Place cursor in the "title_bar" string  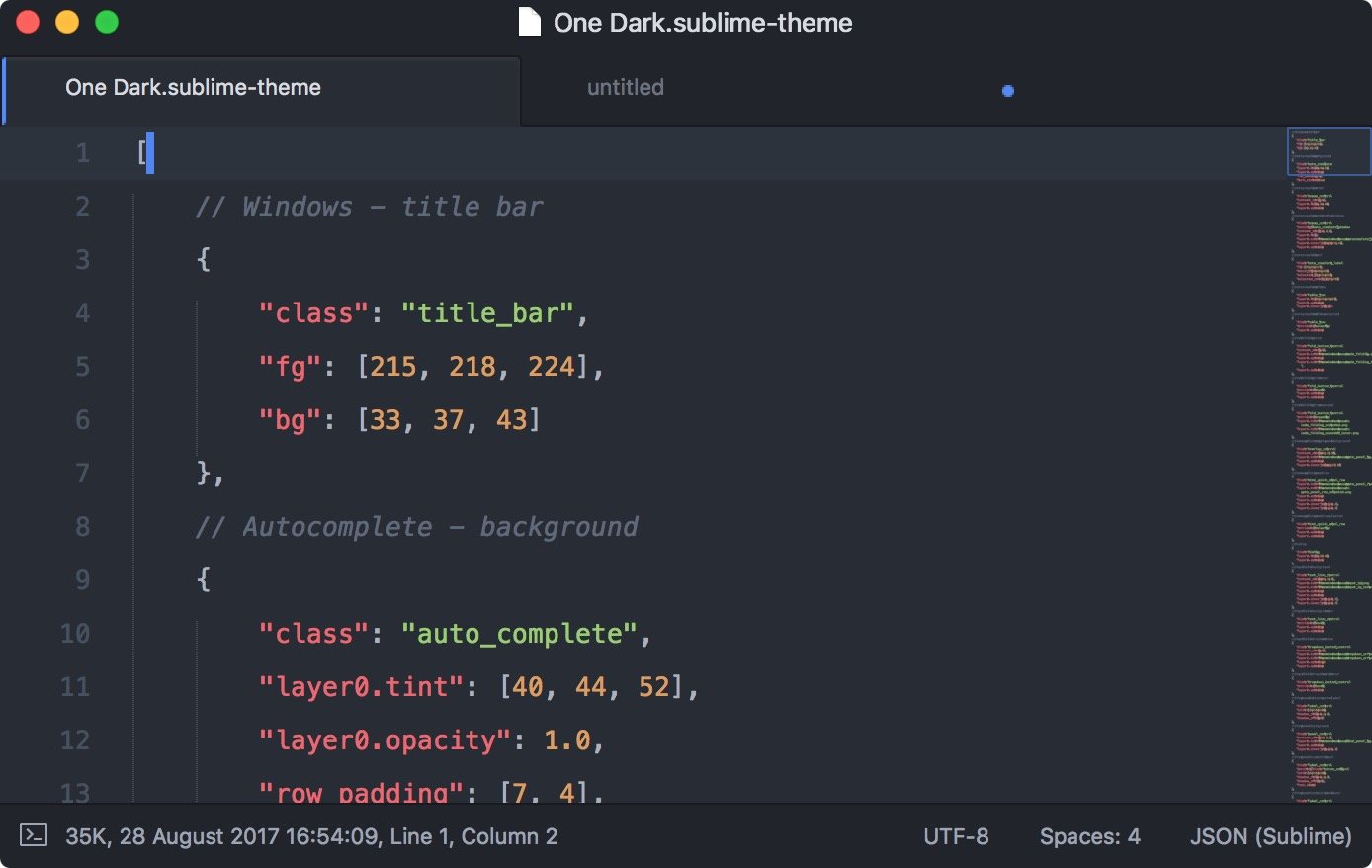click(487, 313)
